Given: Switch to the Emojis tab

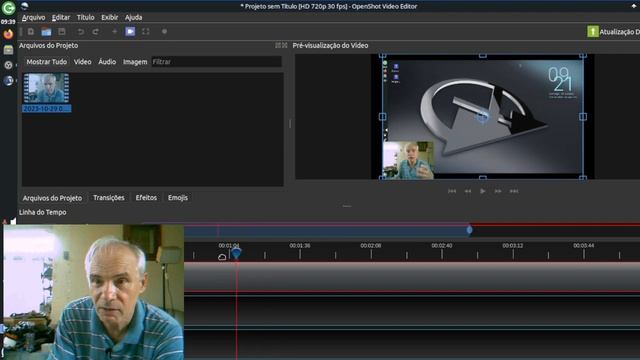Looking at the screenshot, I should 178,198.
